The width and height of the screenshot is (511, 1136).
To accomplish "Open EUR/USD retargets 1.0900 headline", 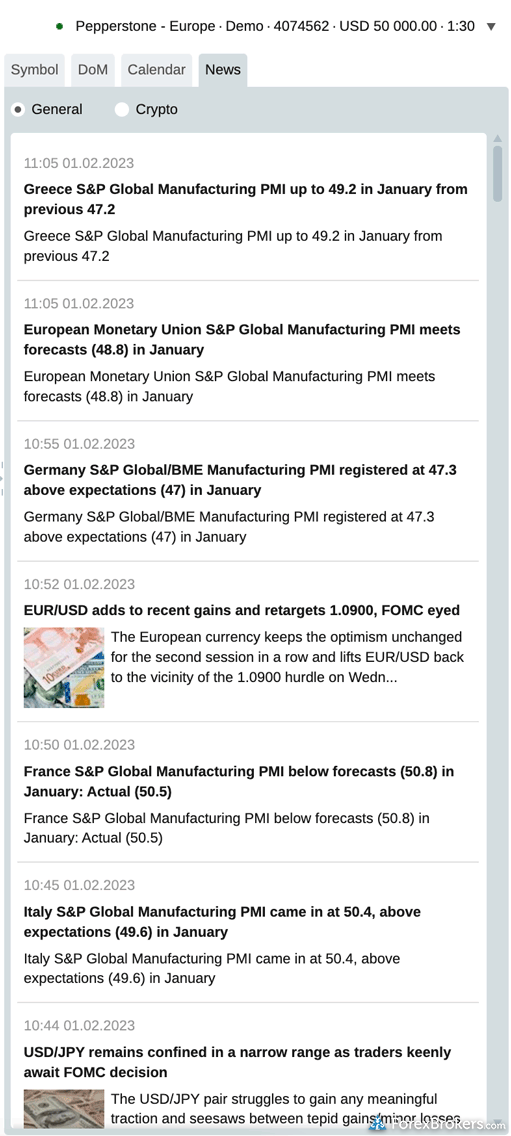I will (242, 611).
